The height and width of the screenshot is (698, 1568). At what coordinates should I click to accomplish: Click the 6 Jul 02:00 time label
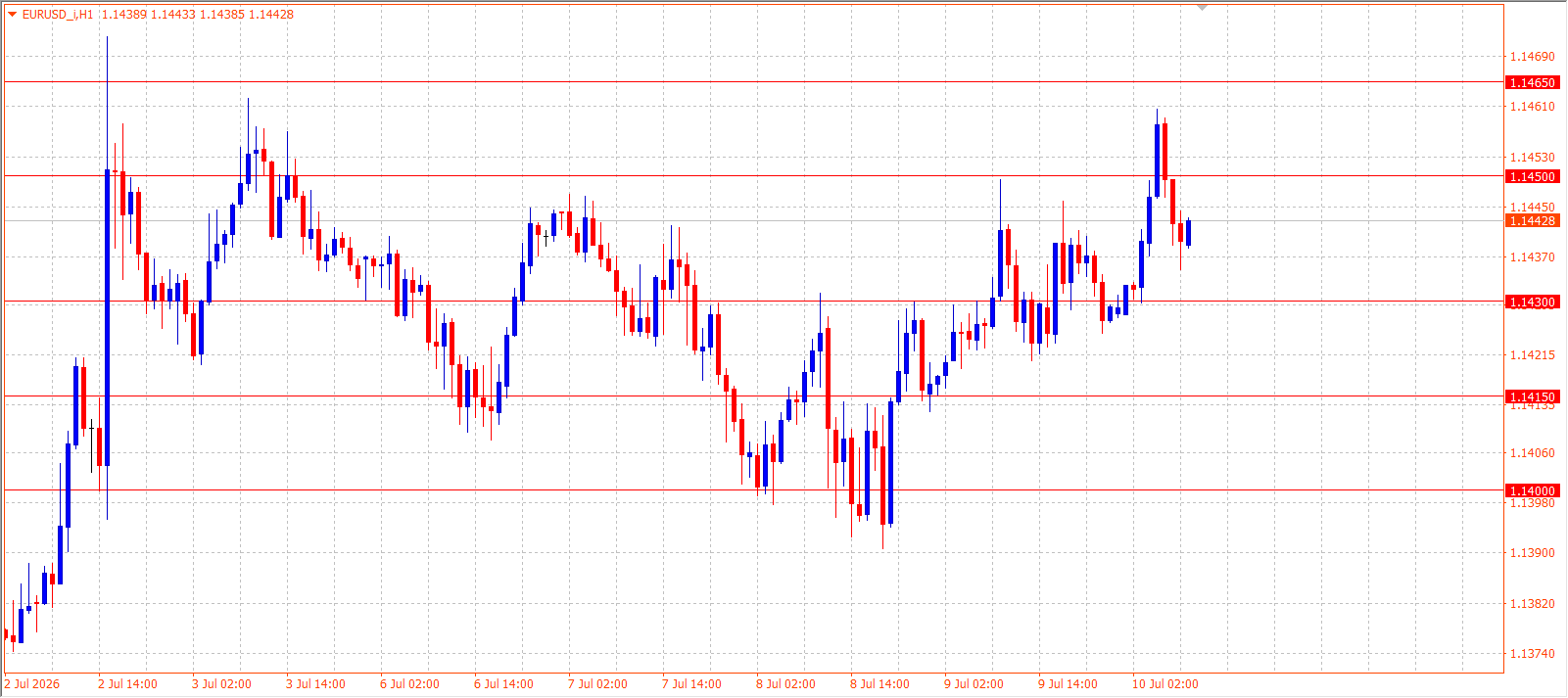point(409,684)
